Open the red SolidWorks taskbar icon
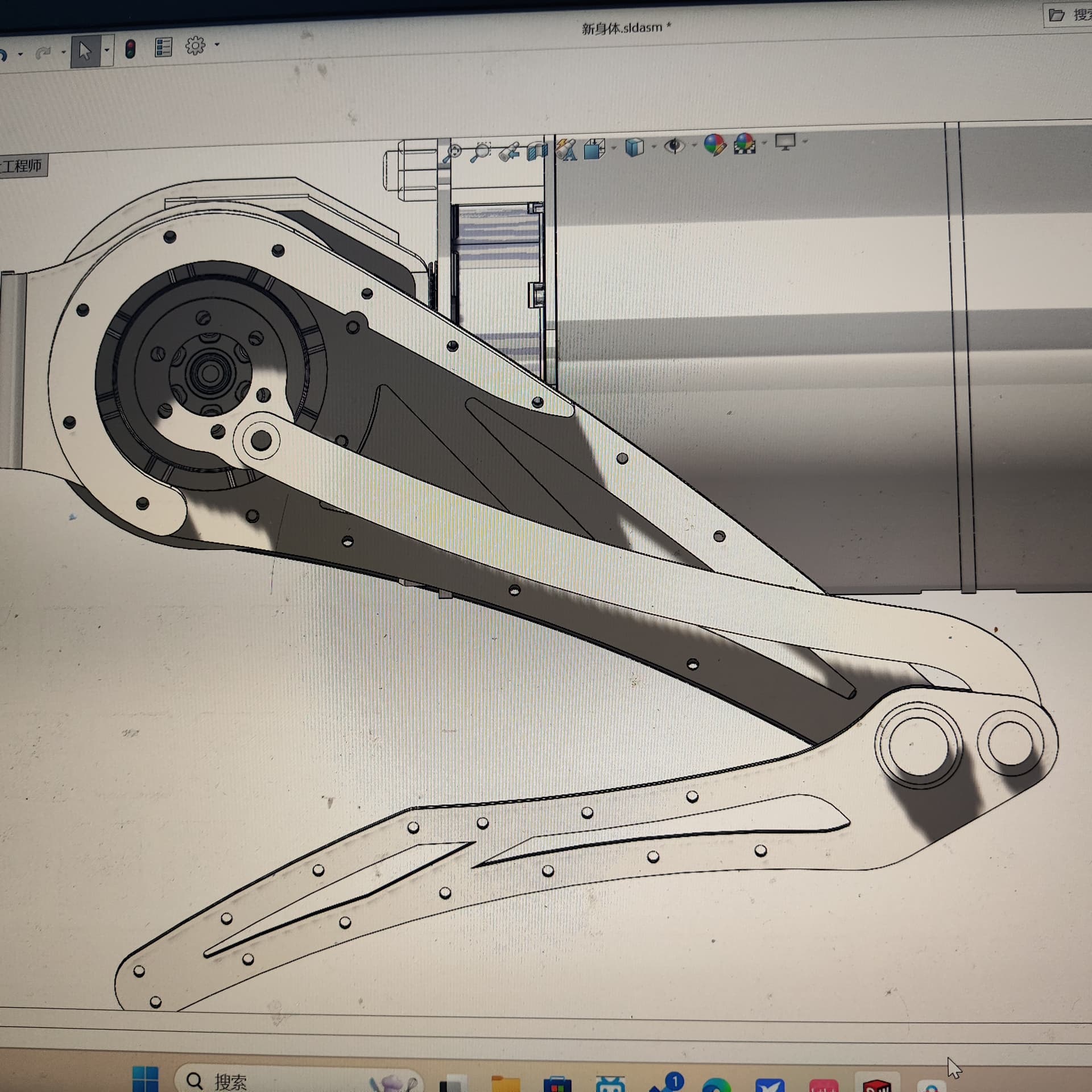1092x1092 pixels. point(876,1085)
